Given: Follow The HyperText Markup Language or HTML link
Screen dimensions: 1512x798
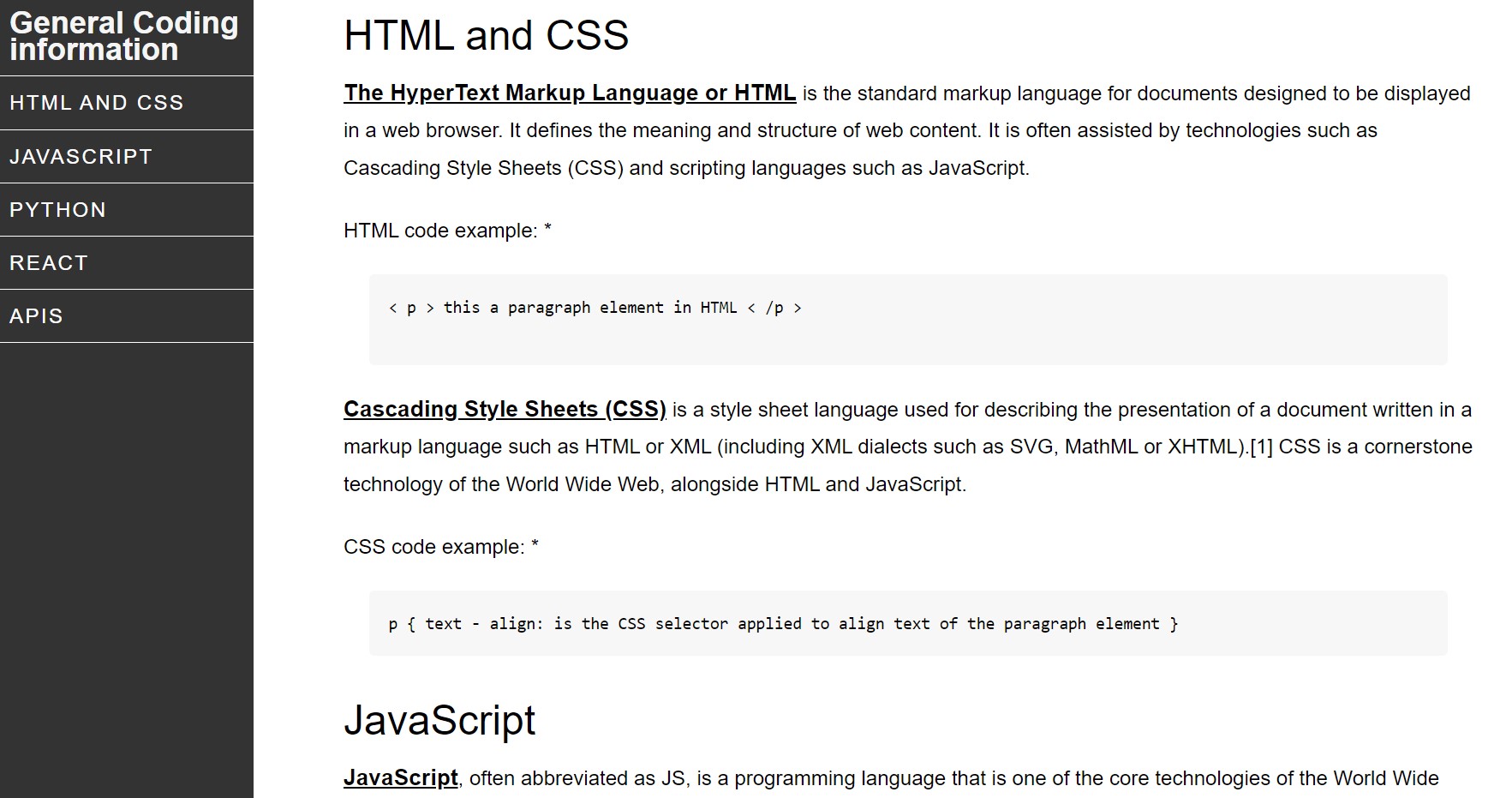Looking at the screenshot, I should (x=570, y=93).
